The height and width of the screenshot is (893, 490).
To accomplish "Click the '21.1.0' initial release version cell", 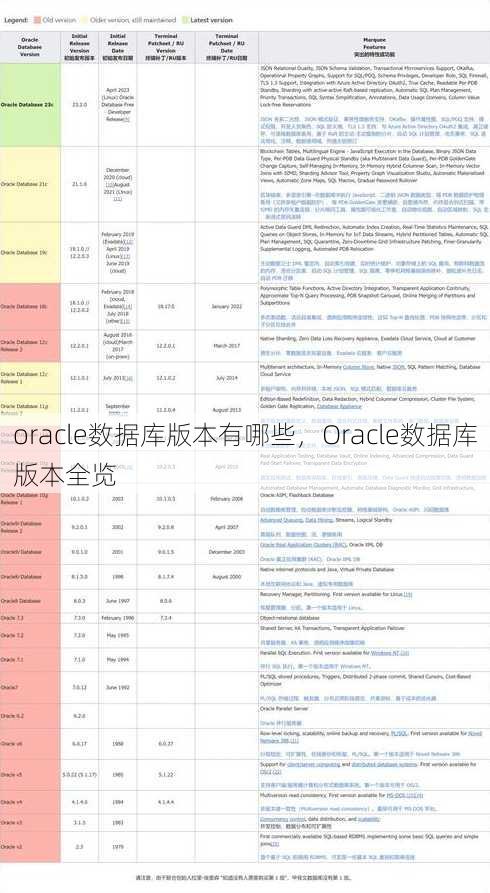I will tap(79, 184).
